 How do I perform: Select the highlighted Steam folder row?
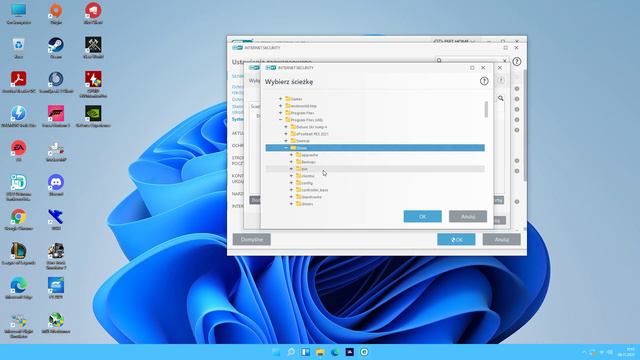pyautogui.click(x=375, y=148)
